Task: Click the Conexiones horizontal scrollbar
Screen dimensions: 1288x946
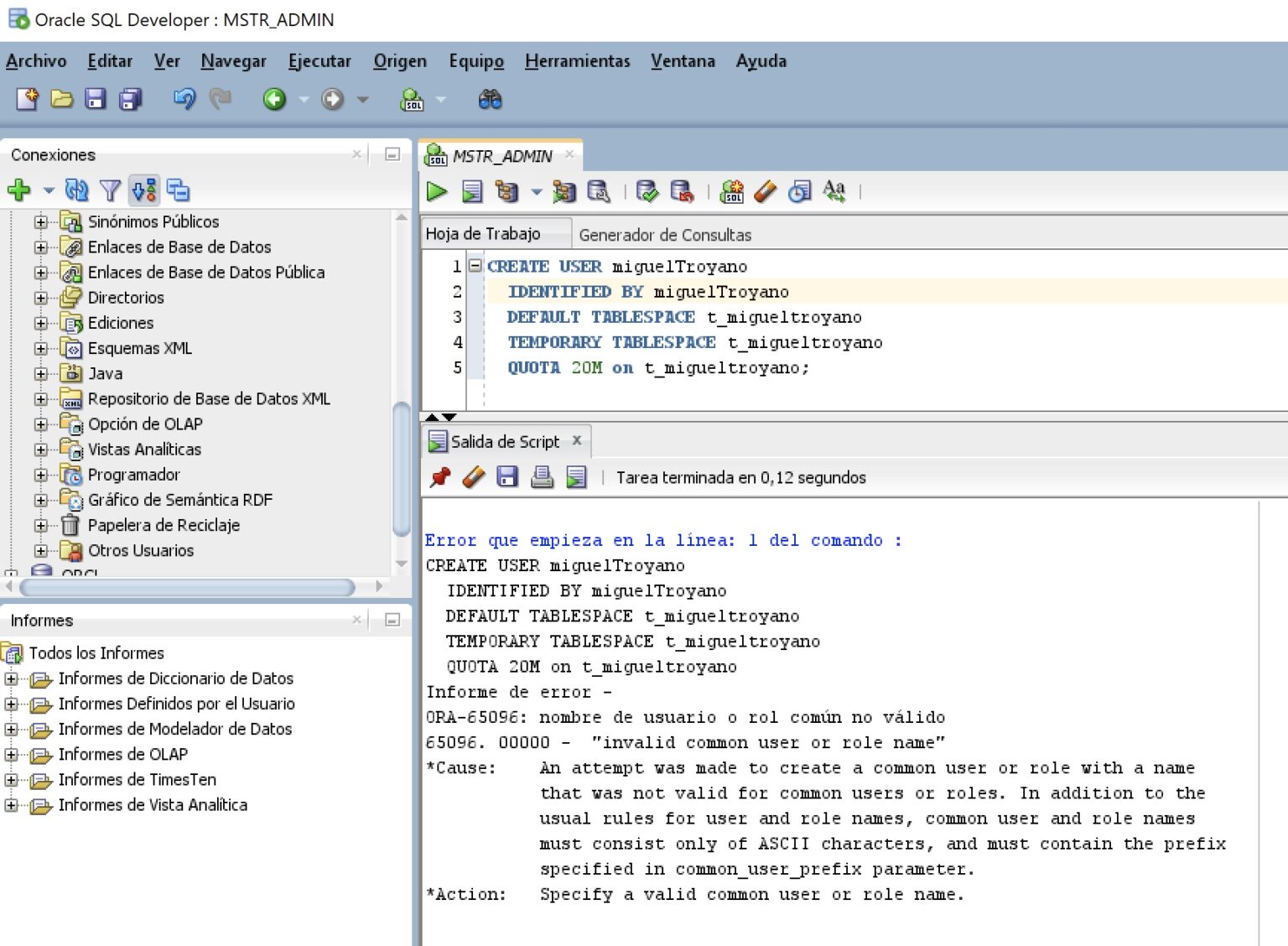Action: (x=187, y=587)
